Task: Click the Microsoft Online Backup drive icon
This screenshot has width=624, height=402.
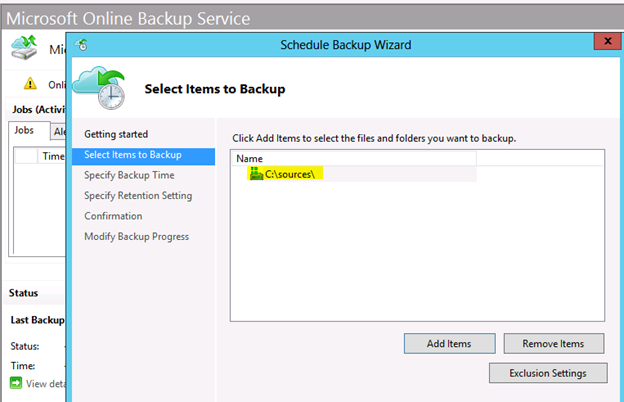Action: tap(24, 48)
